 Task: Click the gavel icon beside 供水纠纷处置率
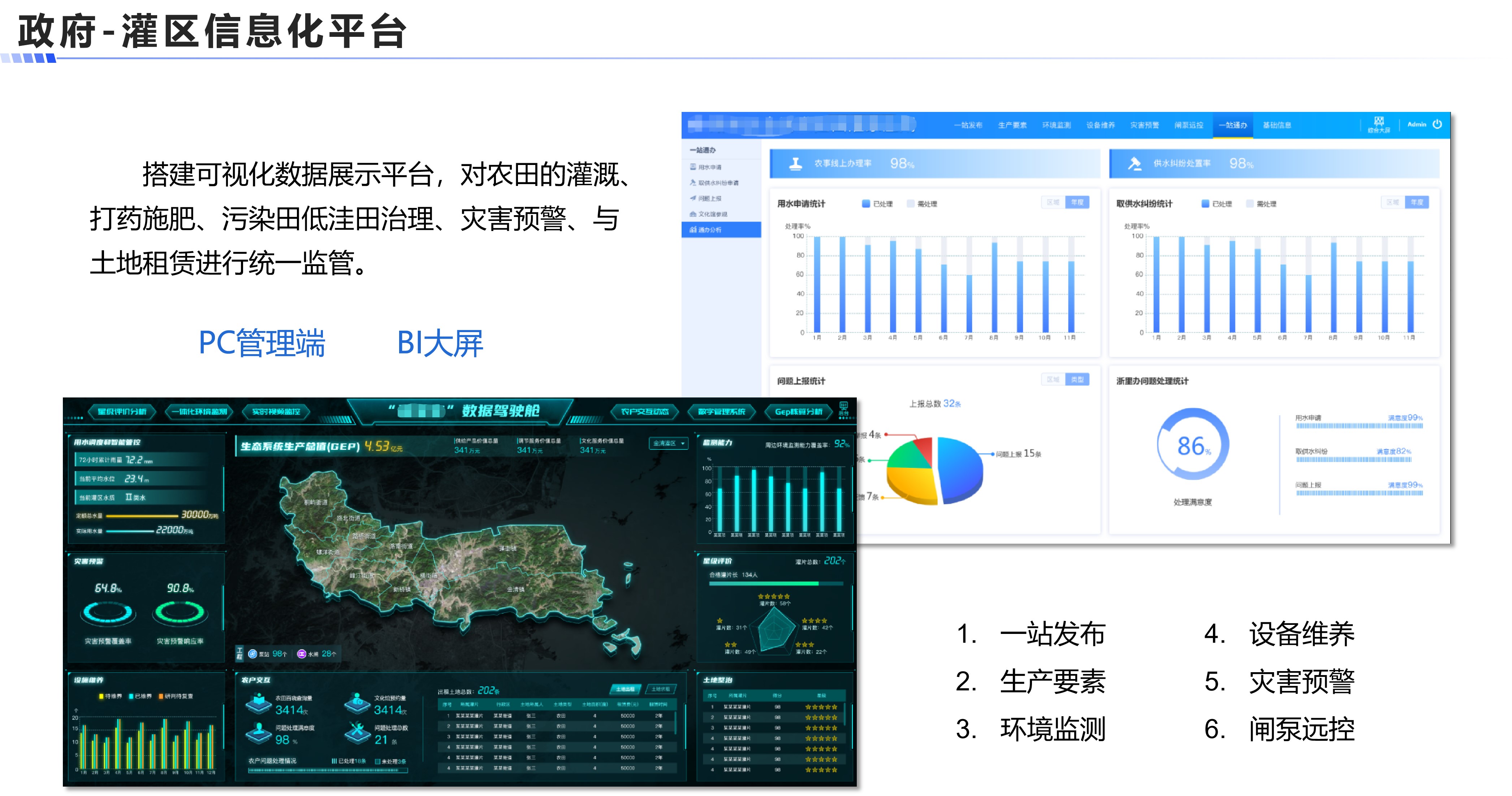(x=1135, y=164)
